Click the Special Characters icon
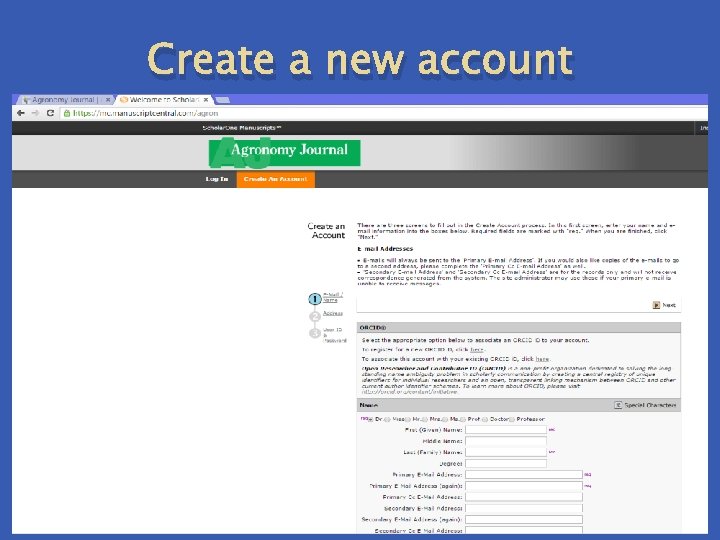 click(x=618, y=405)
